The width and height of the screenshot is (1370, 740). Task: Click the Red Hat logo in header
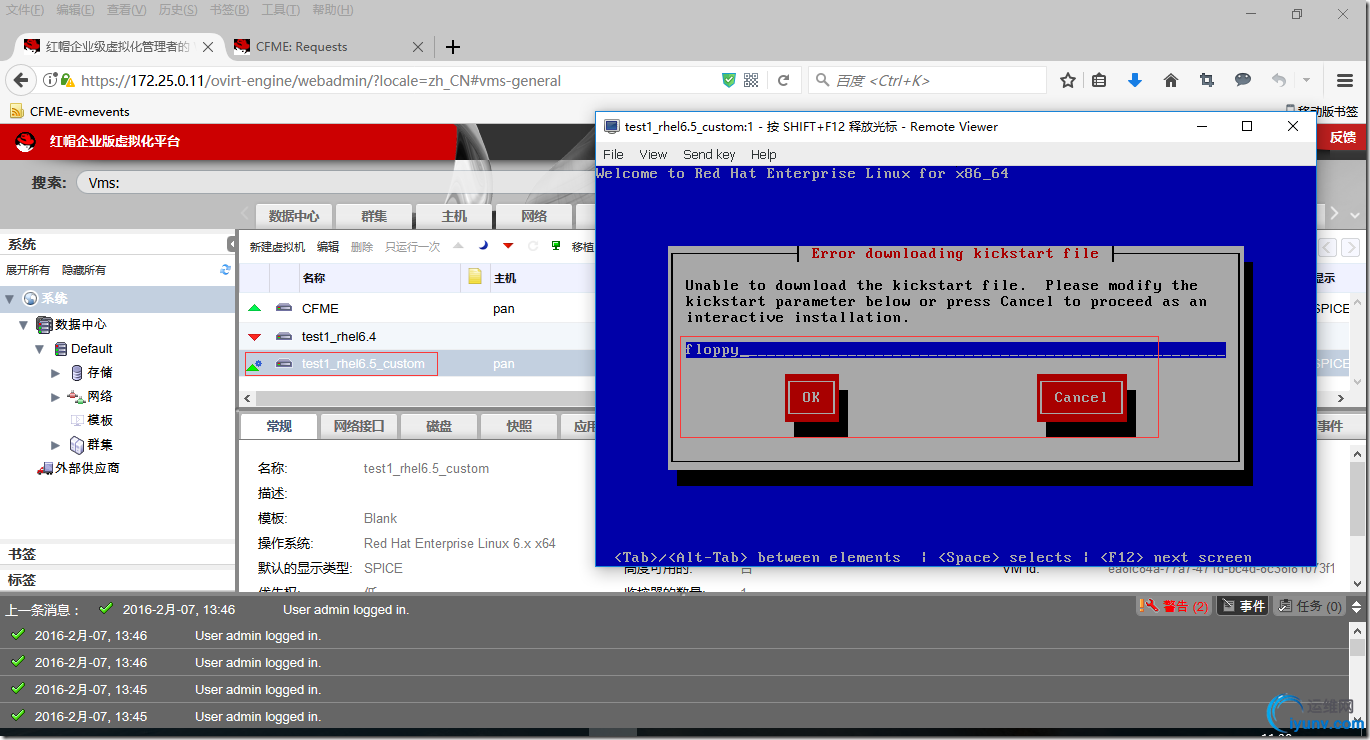click(x=26, y=142)
